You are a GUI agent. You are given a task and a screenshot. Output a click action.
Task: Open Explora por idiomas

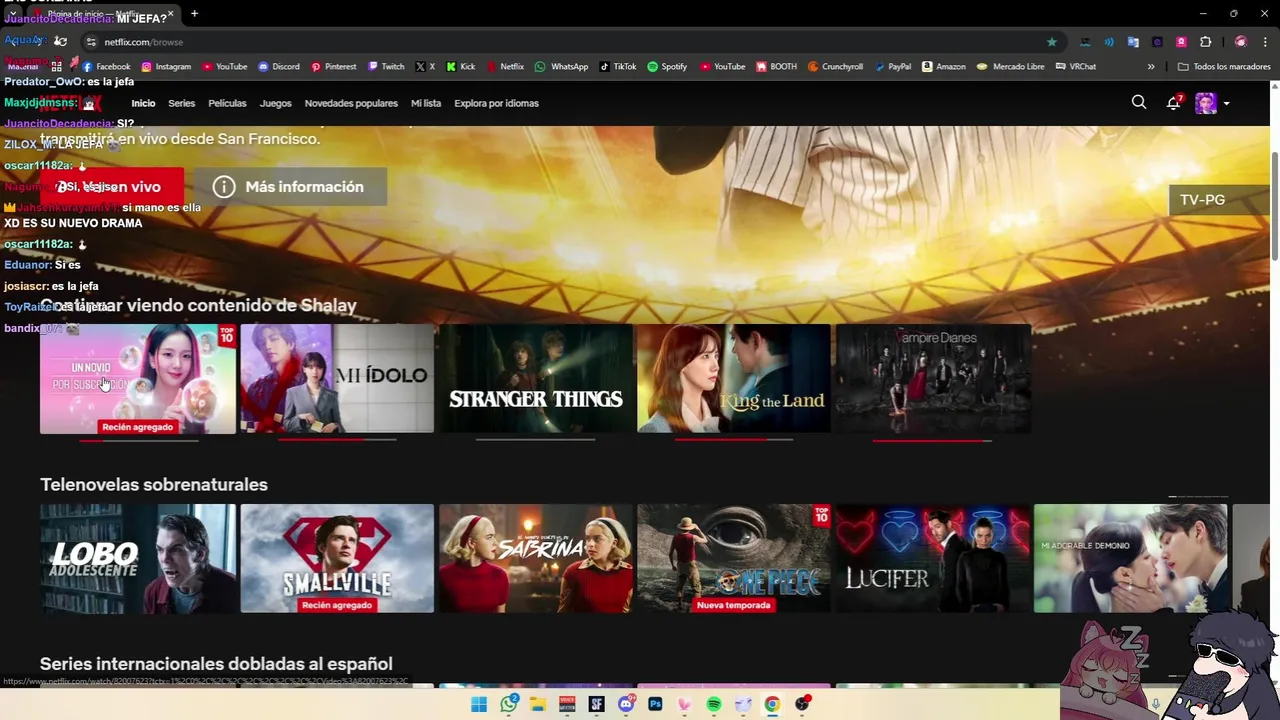tap(496, 103)
